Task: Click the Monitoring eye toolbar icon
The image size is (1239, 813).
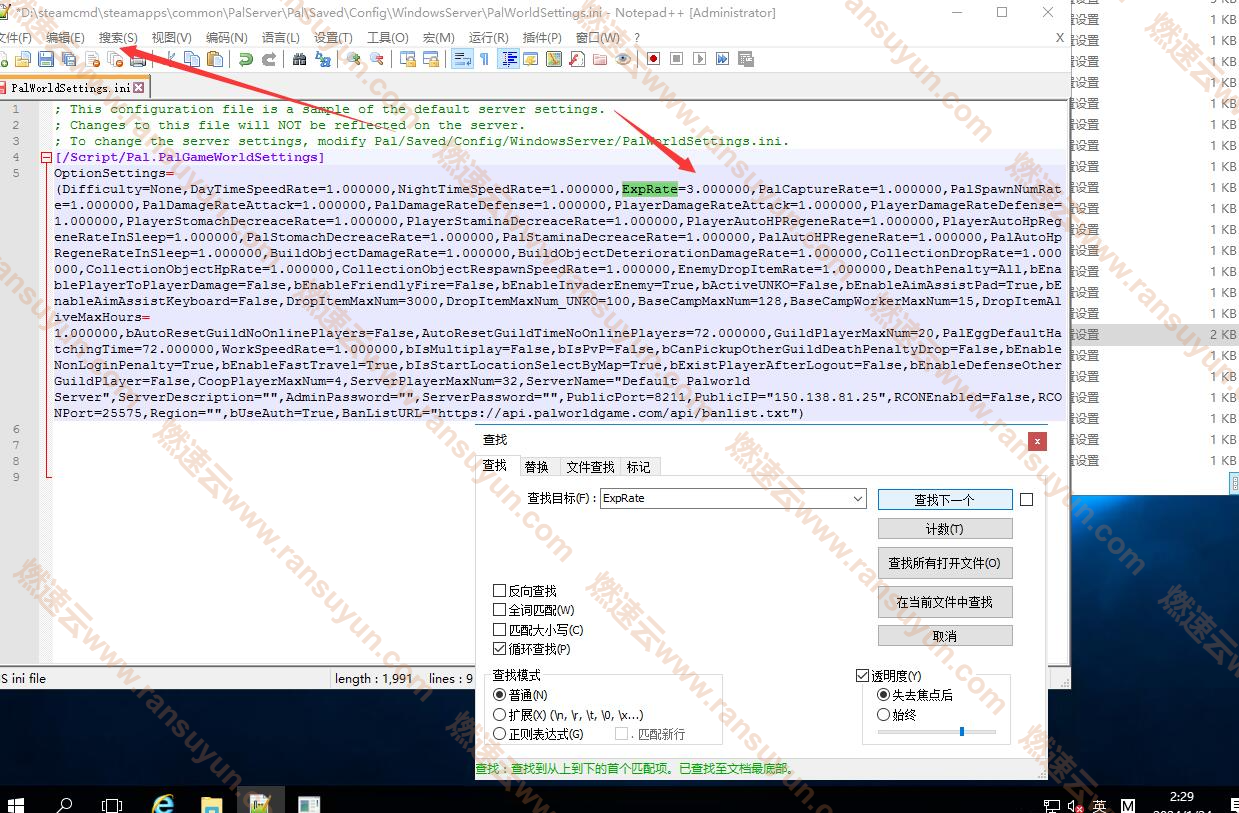Action: (623, 59)
